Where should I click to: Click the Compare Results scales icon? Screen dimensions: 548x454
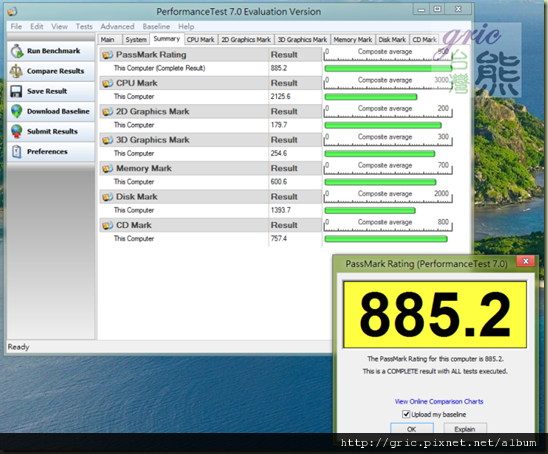16,71
